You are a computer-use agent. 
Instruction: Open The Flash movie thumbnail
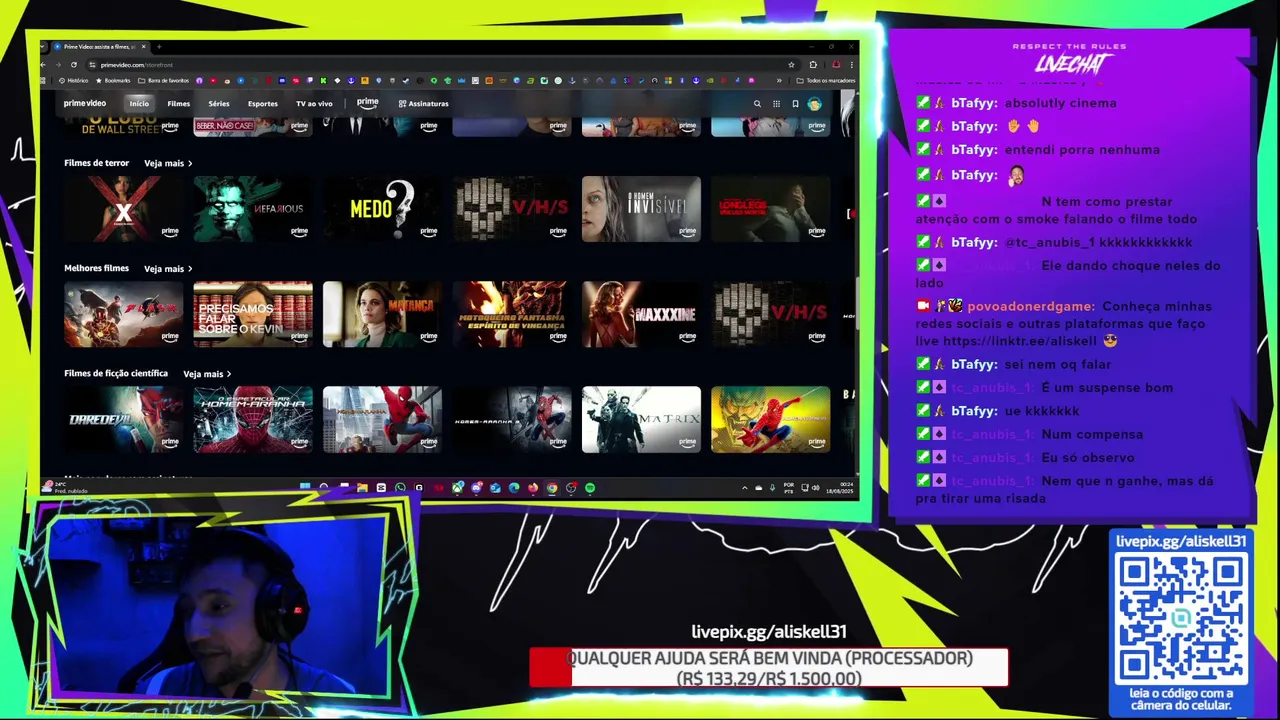pos(124,314)
